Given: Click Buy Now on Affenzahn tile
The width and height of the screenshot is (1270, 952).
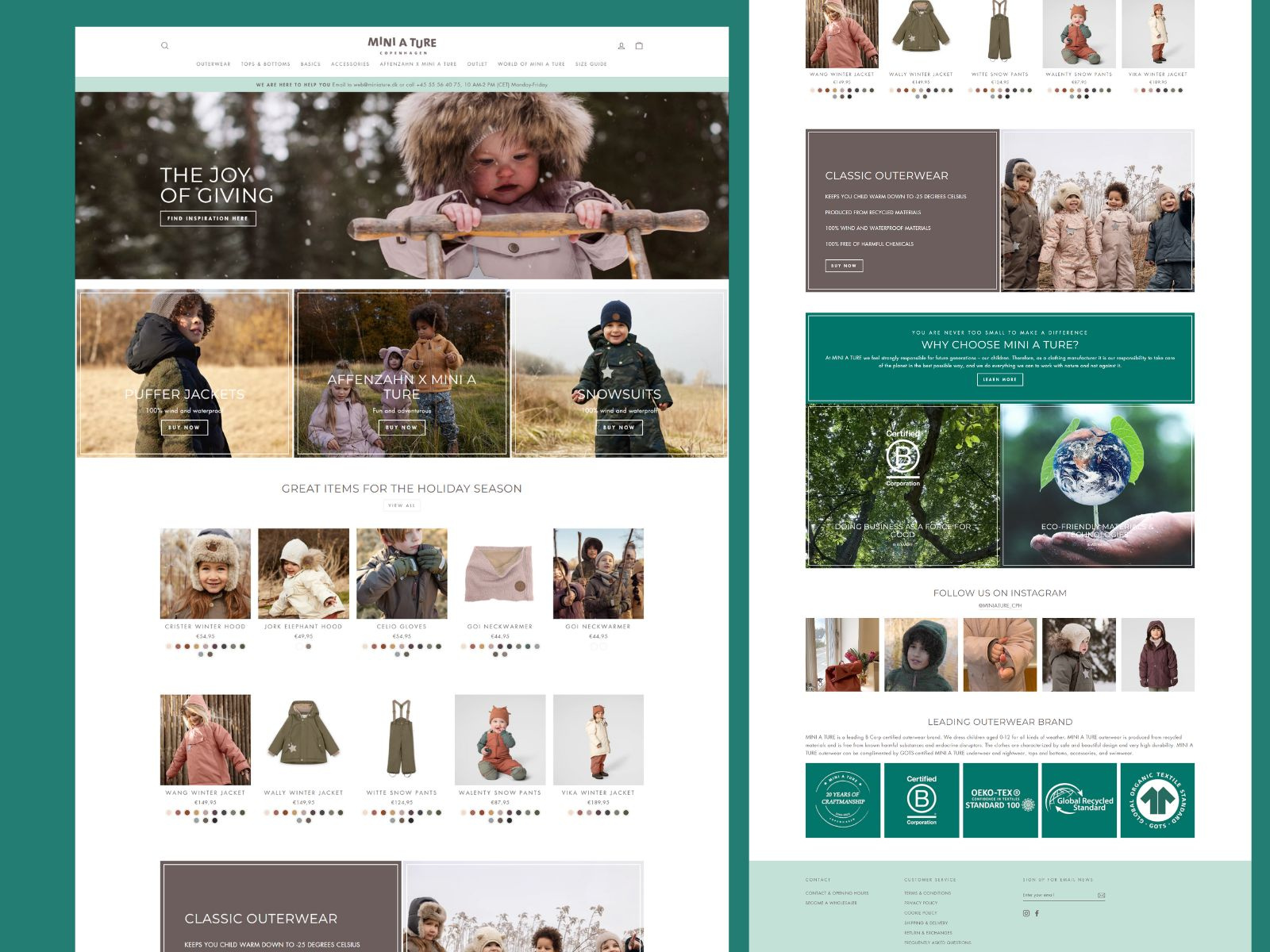Looking at the screenshot, I should 402,428.
